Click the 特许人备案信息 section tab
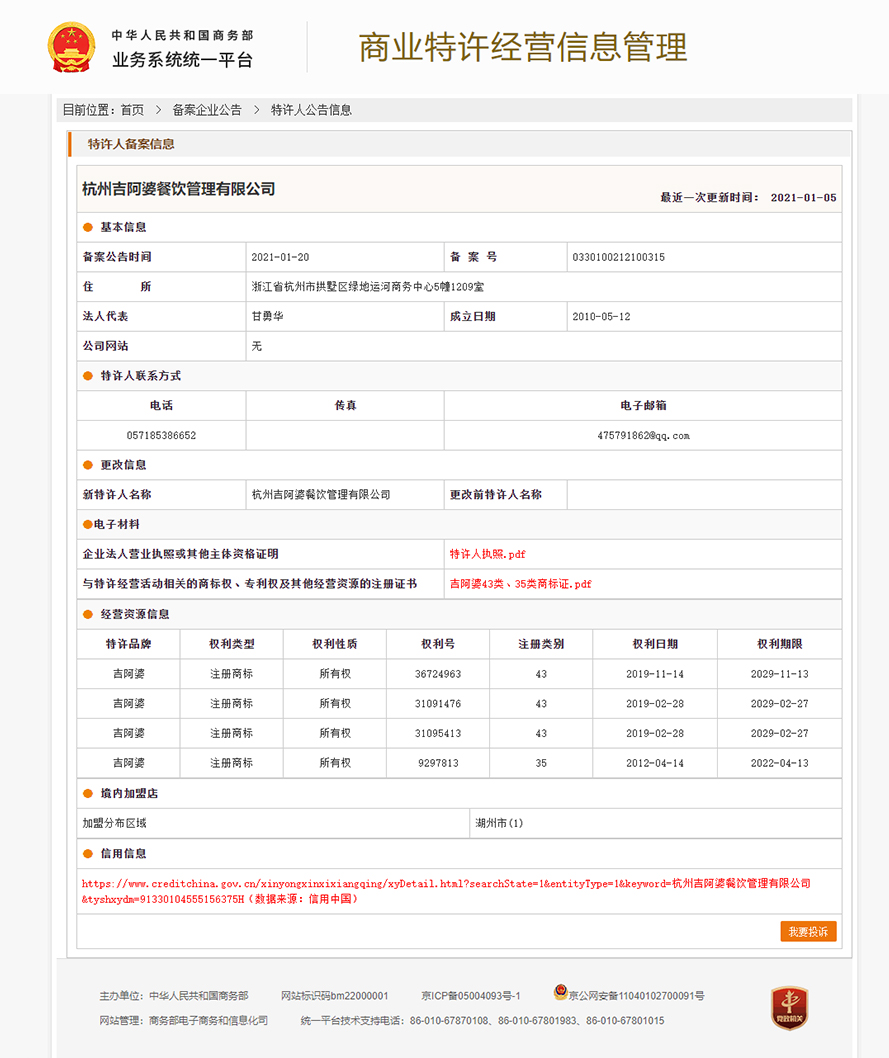The width and height of the screenshot is (889, 1058). [131, 144]
